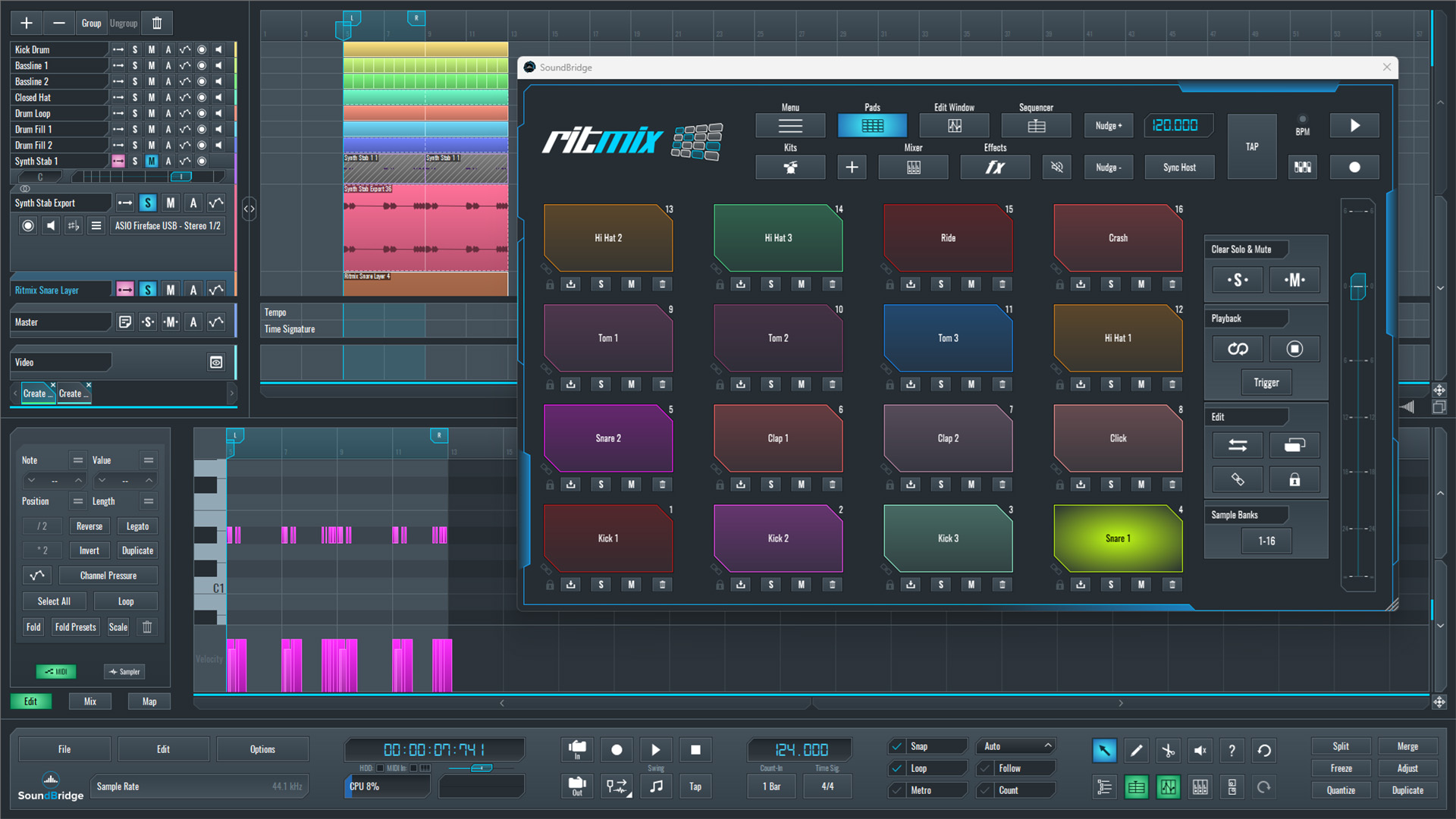
Task: Click the Trigger playback button
Action: [x=1266, y=383]
